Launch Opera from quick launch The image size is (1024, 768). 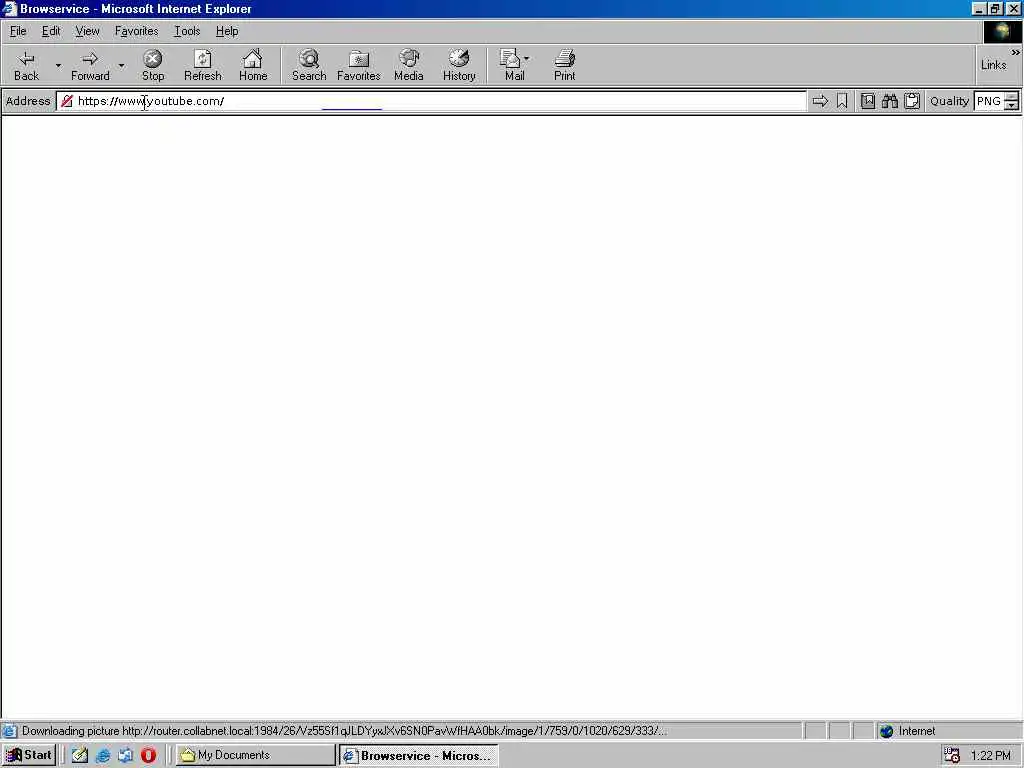click(x=148, y=756)
